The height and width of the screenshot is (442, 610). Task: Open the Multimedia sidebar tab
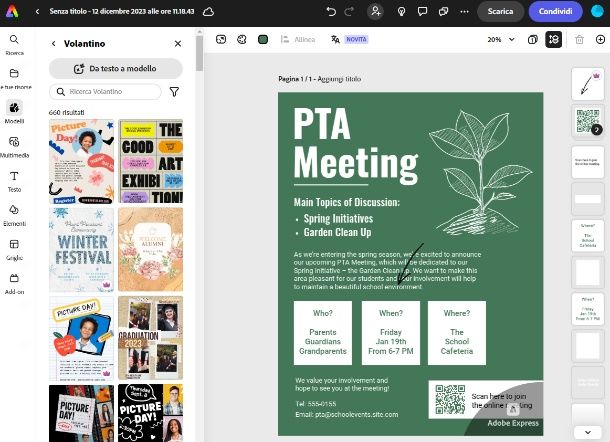[x=14, y=147]
